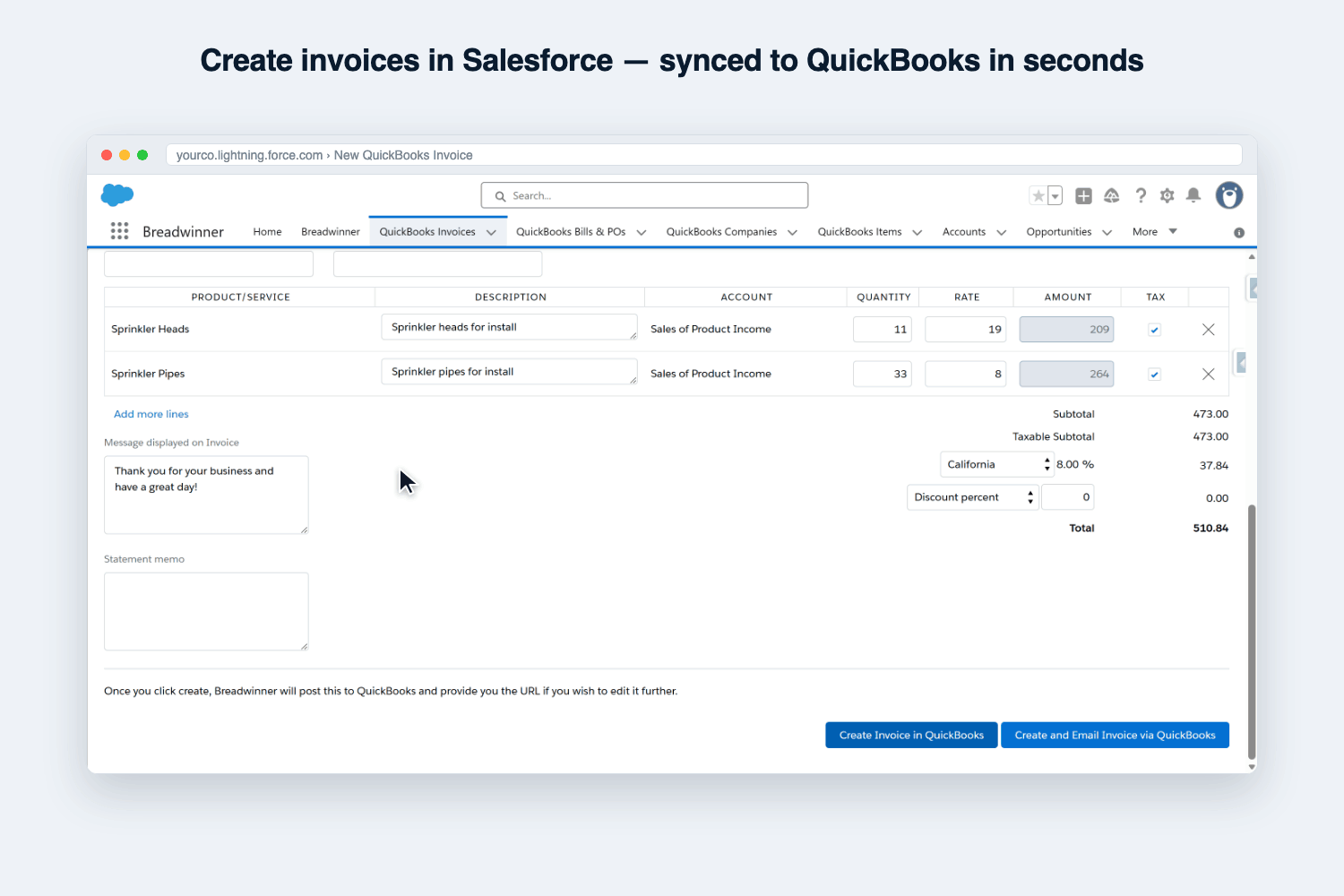
Task: Open the Trailhead guidance icon
Action: tap(1112, 195)
